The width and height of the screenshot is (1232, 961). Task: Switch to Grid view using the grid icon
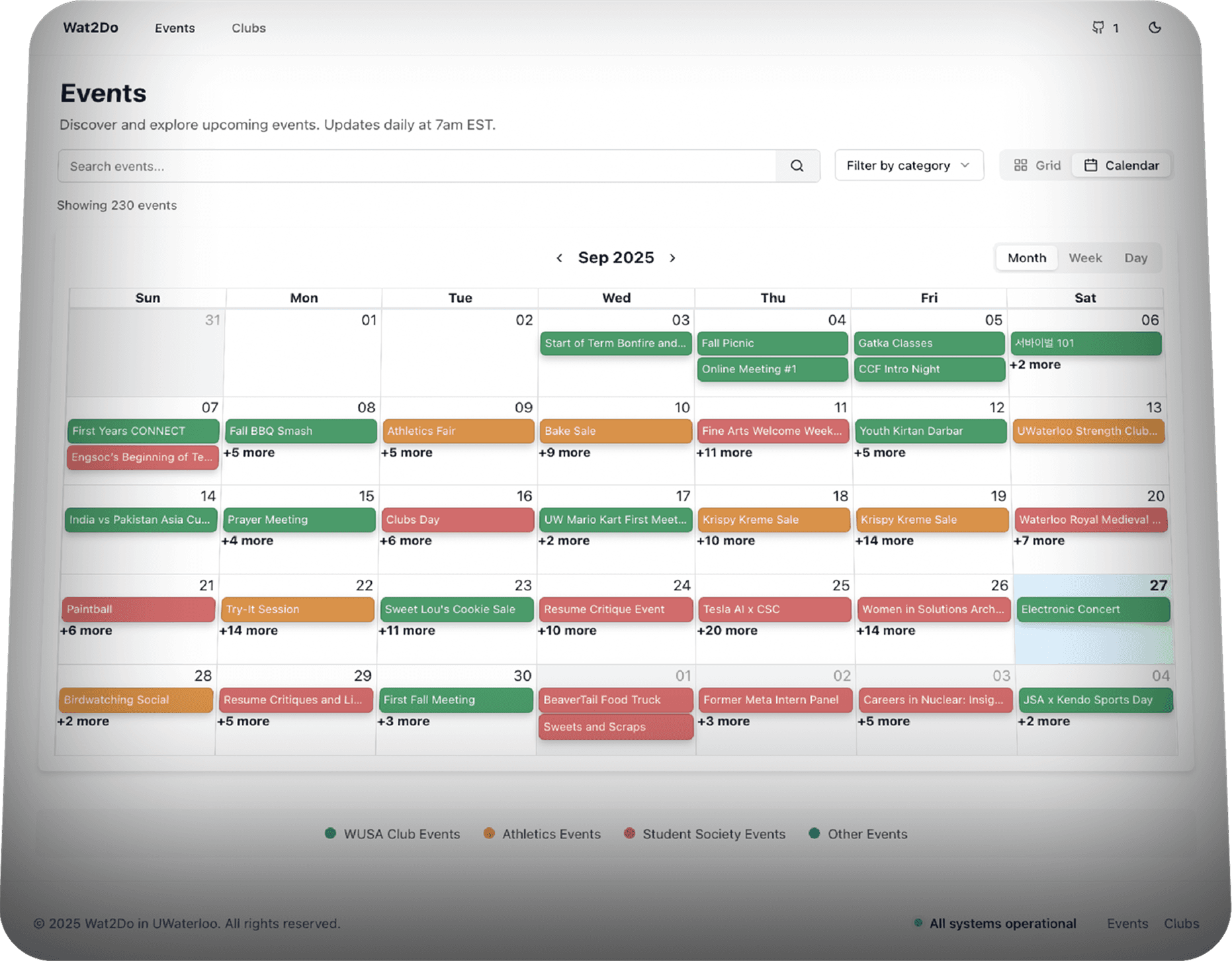coord(1022,165)
